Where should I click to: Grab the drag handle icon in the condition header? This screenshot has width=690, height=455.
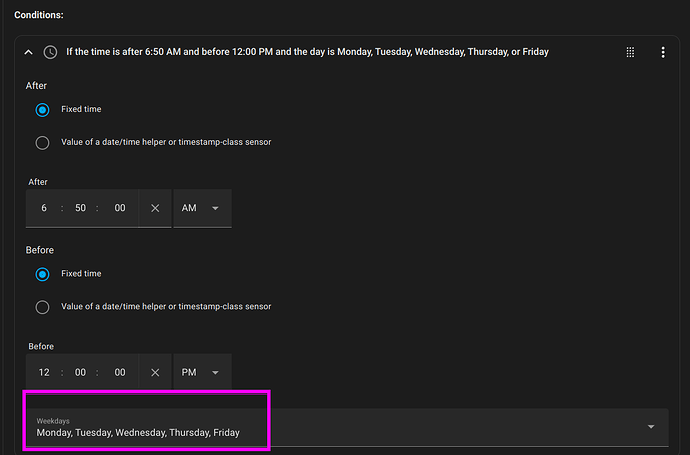tap(630, 52)
